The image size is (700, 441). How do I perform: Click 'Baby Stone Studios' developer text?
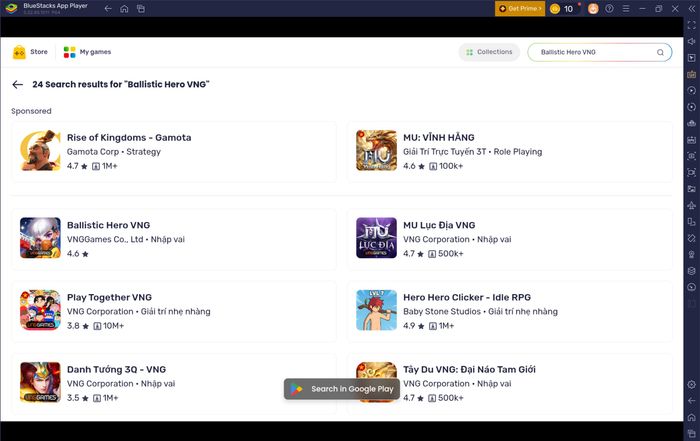click(x=442, y=312)
